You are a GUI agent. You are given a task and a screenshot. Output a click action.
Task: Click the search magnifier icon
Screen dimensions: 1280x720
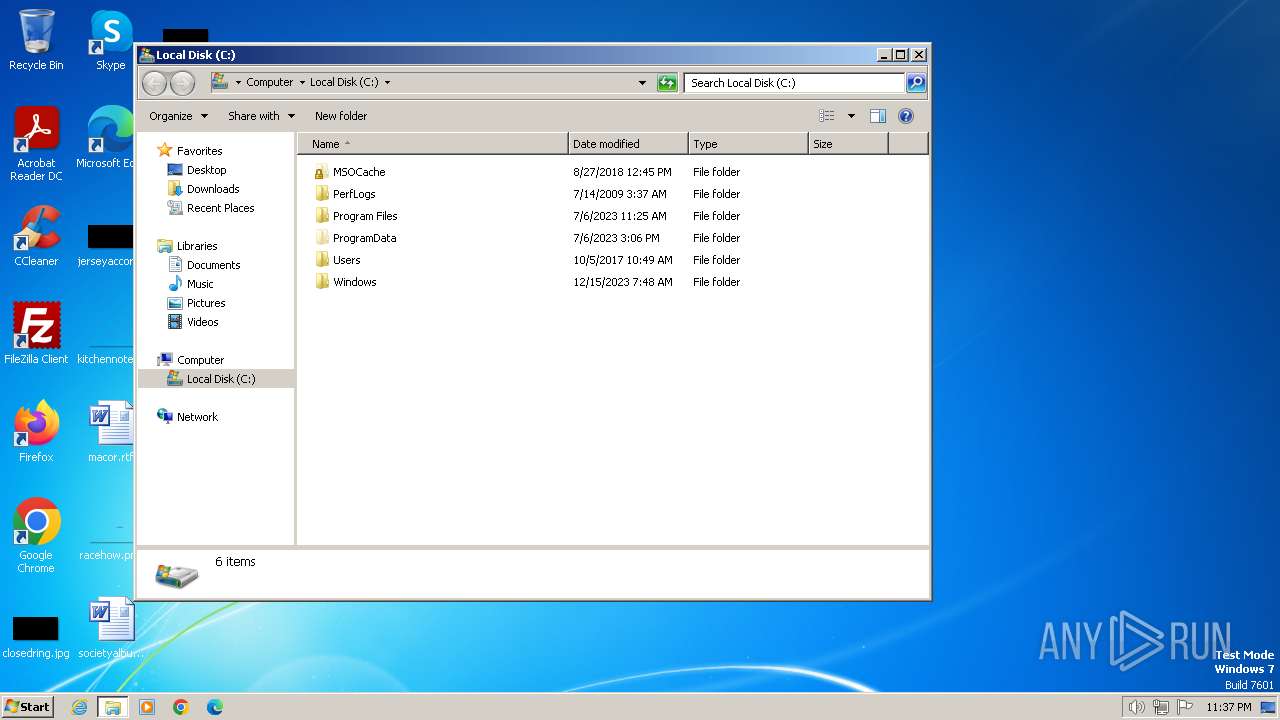click(x=916, y=83)
